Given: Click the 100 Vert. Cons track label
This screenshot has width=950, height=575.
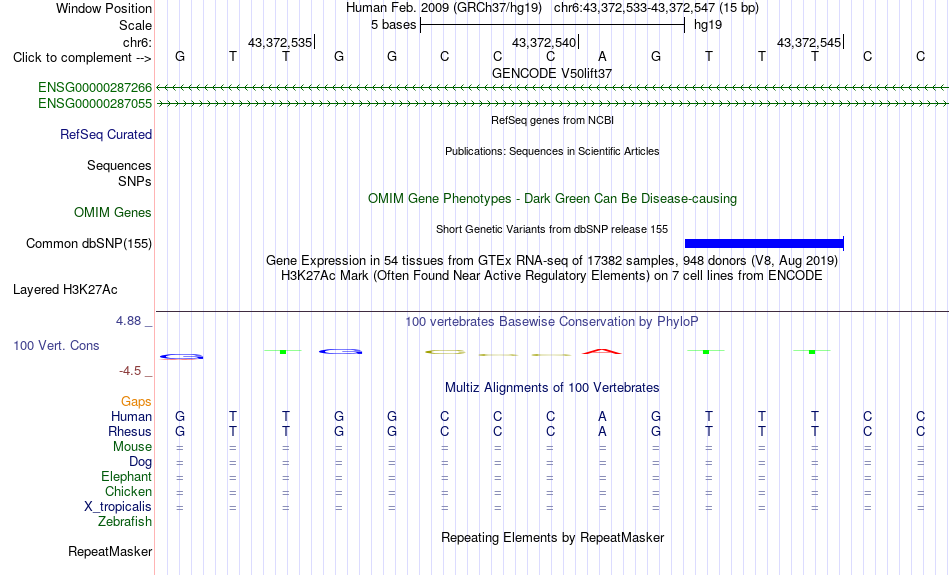Looking at the screenshot, I should click(56, 345).
